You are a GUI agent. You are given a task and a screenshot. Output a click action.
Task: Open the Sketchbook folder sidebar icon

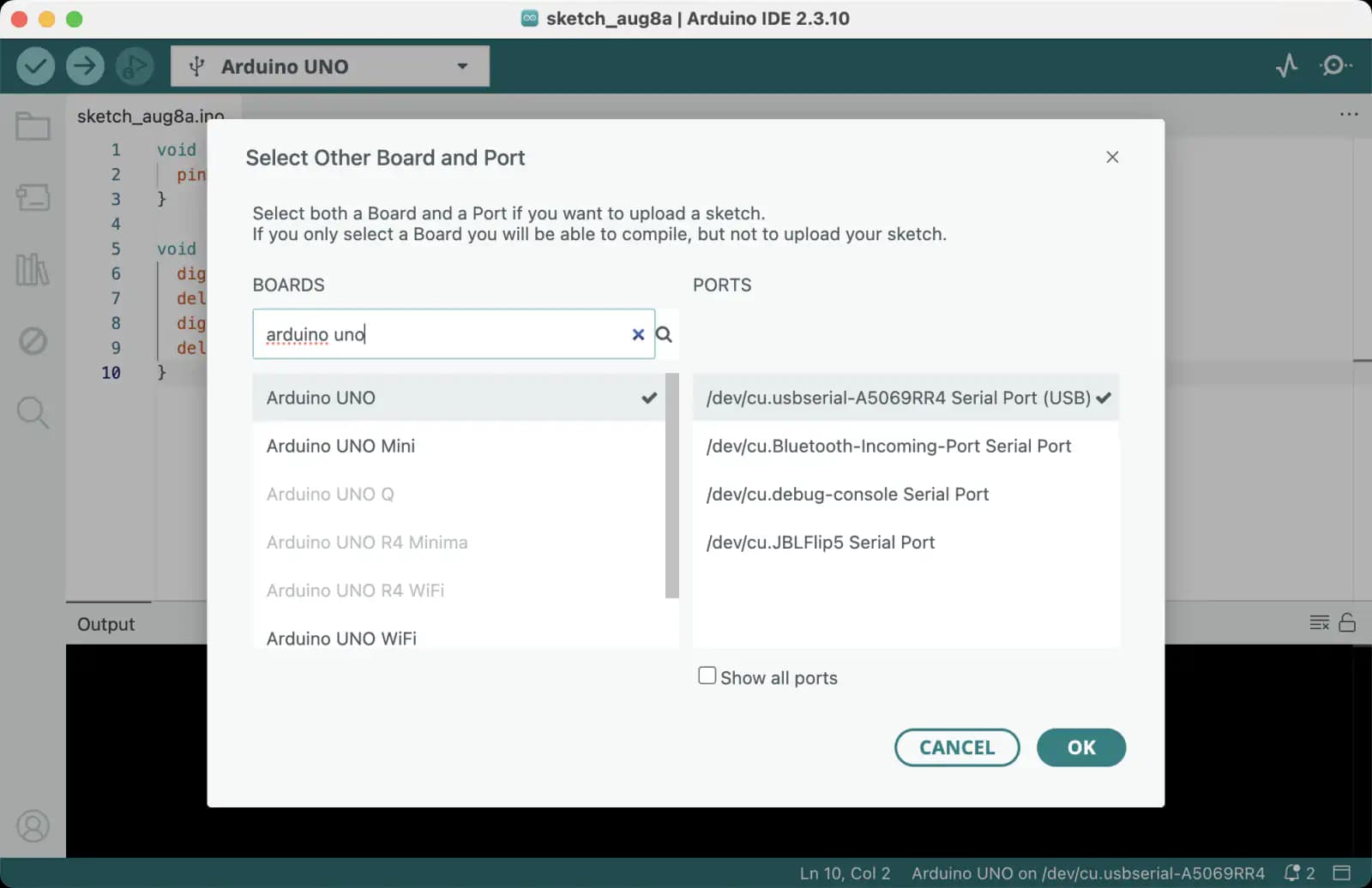tap(33, 126)
